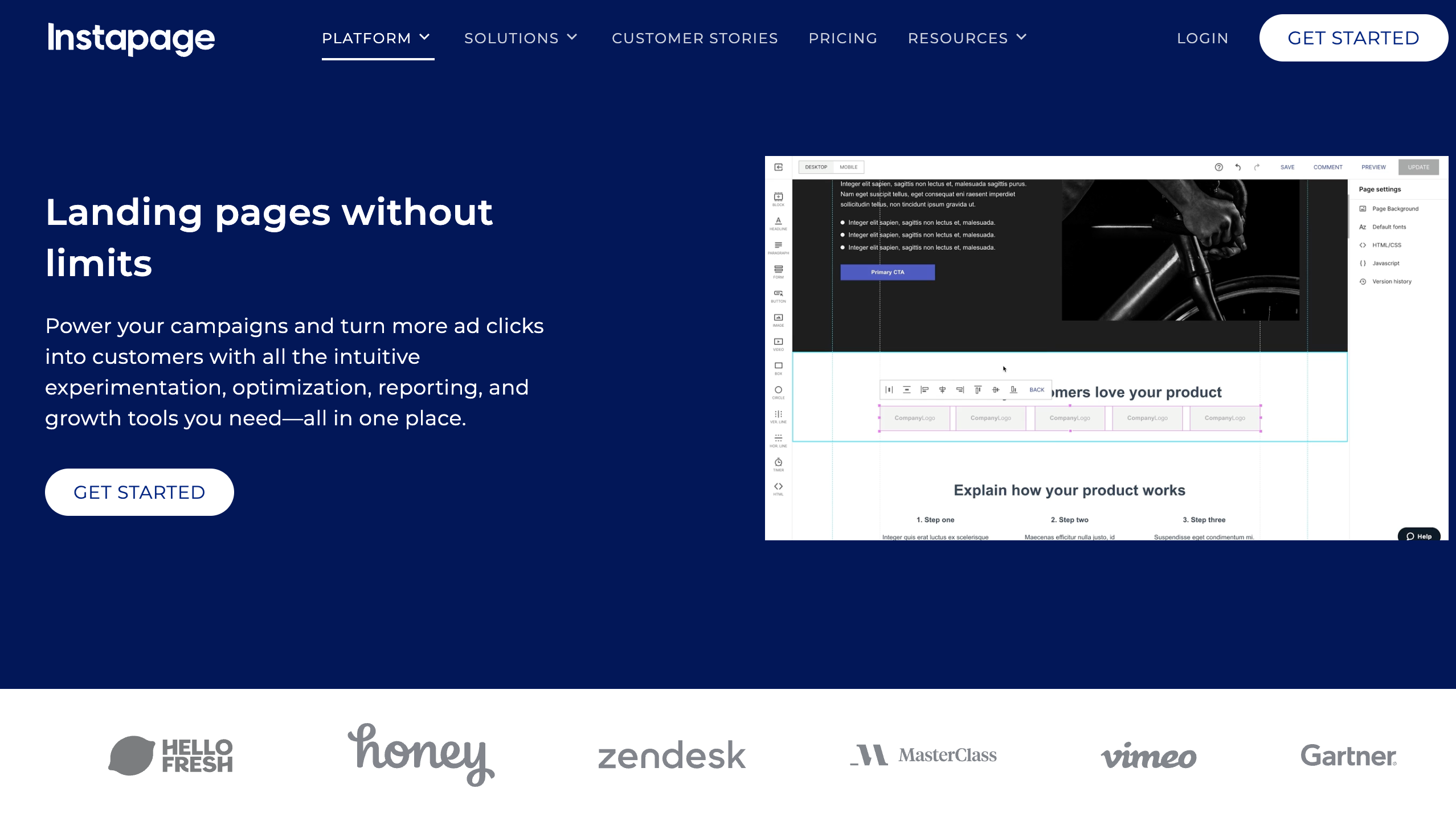Click the BACK button in toolbar
Image resolution: width=1456 pixels, height=821 pixels.
(1036, 390)
